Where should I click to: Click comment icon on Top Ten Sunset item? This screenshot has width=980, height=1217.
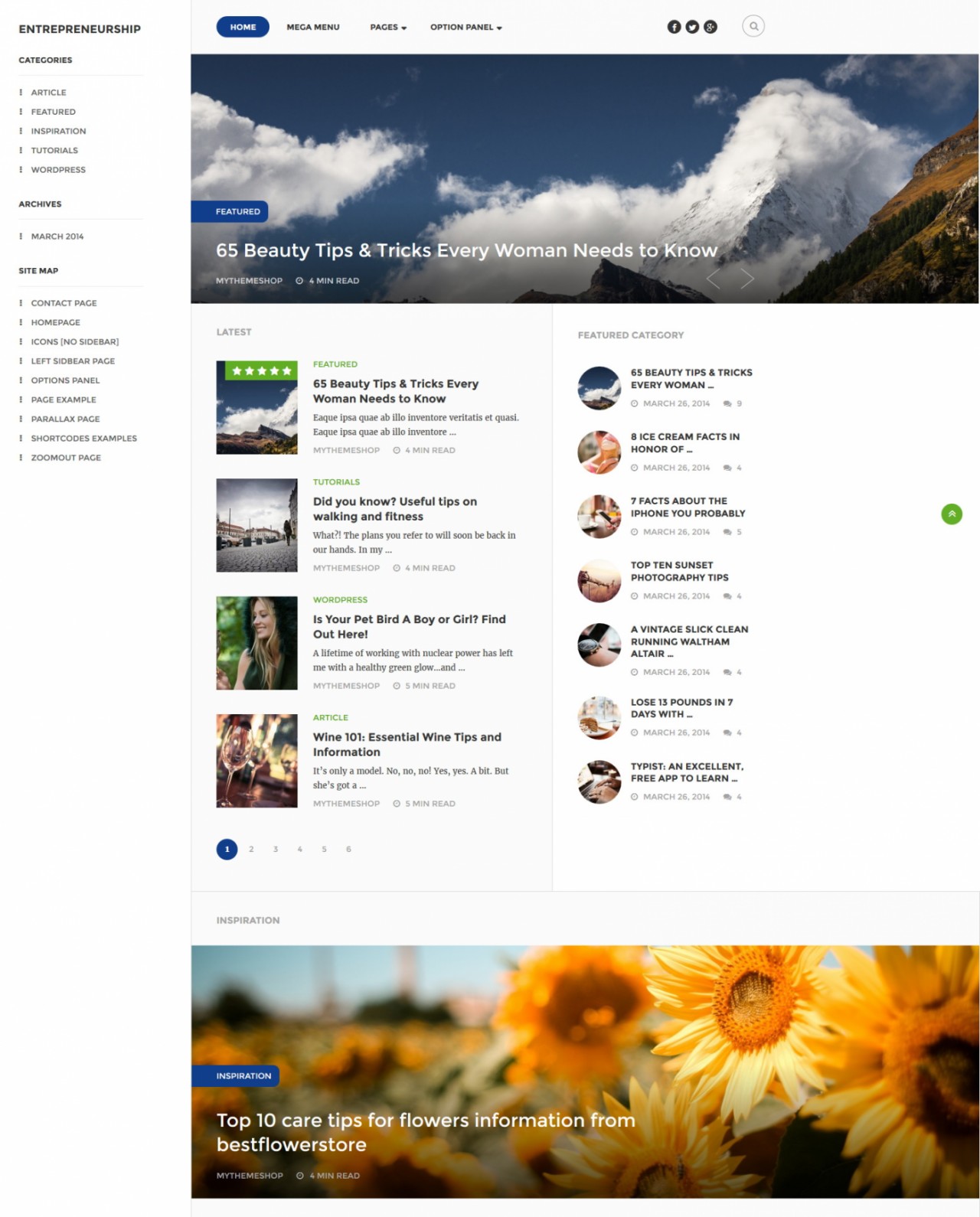pyautogui.click(x=727, y=596)
